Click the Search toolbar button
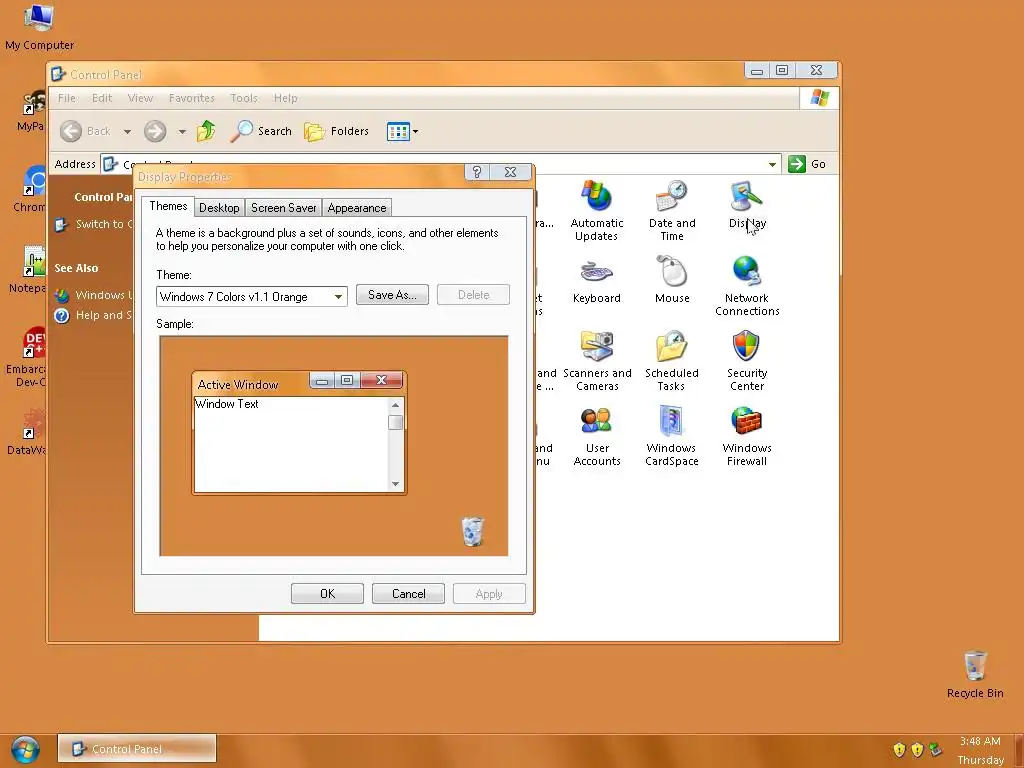The image size is (1024, 768). (x=261, y=131)
